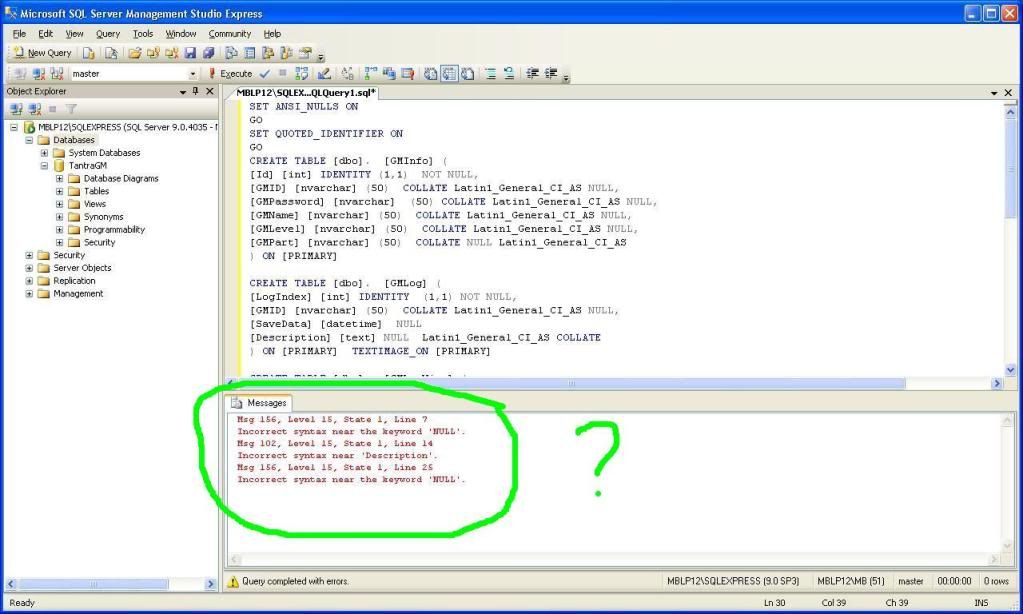The height and width of the screenshot is (614, 1023).
Task: Click the Save All icon
Action: click(x=208, y=53)
